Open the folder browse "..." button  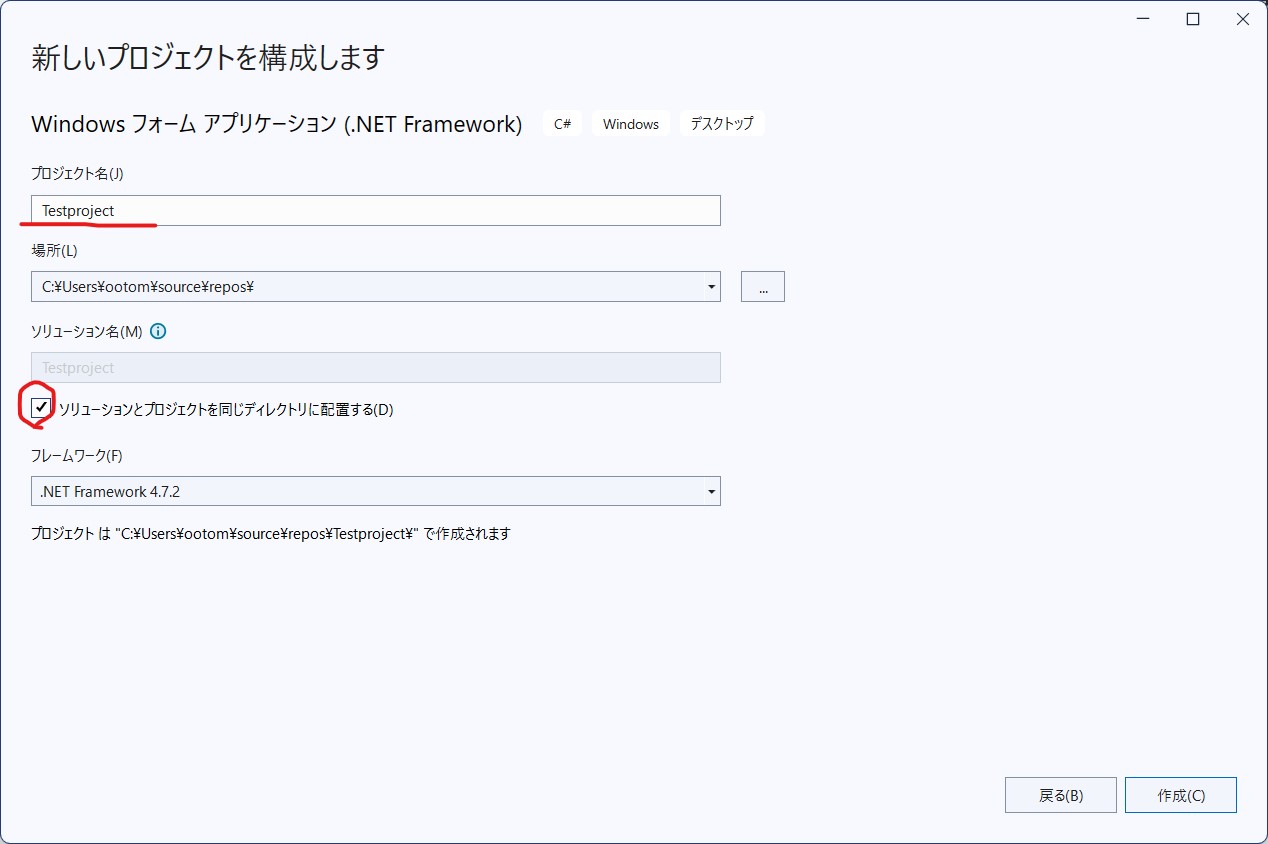762,287
